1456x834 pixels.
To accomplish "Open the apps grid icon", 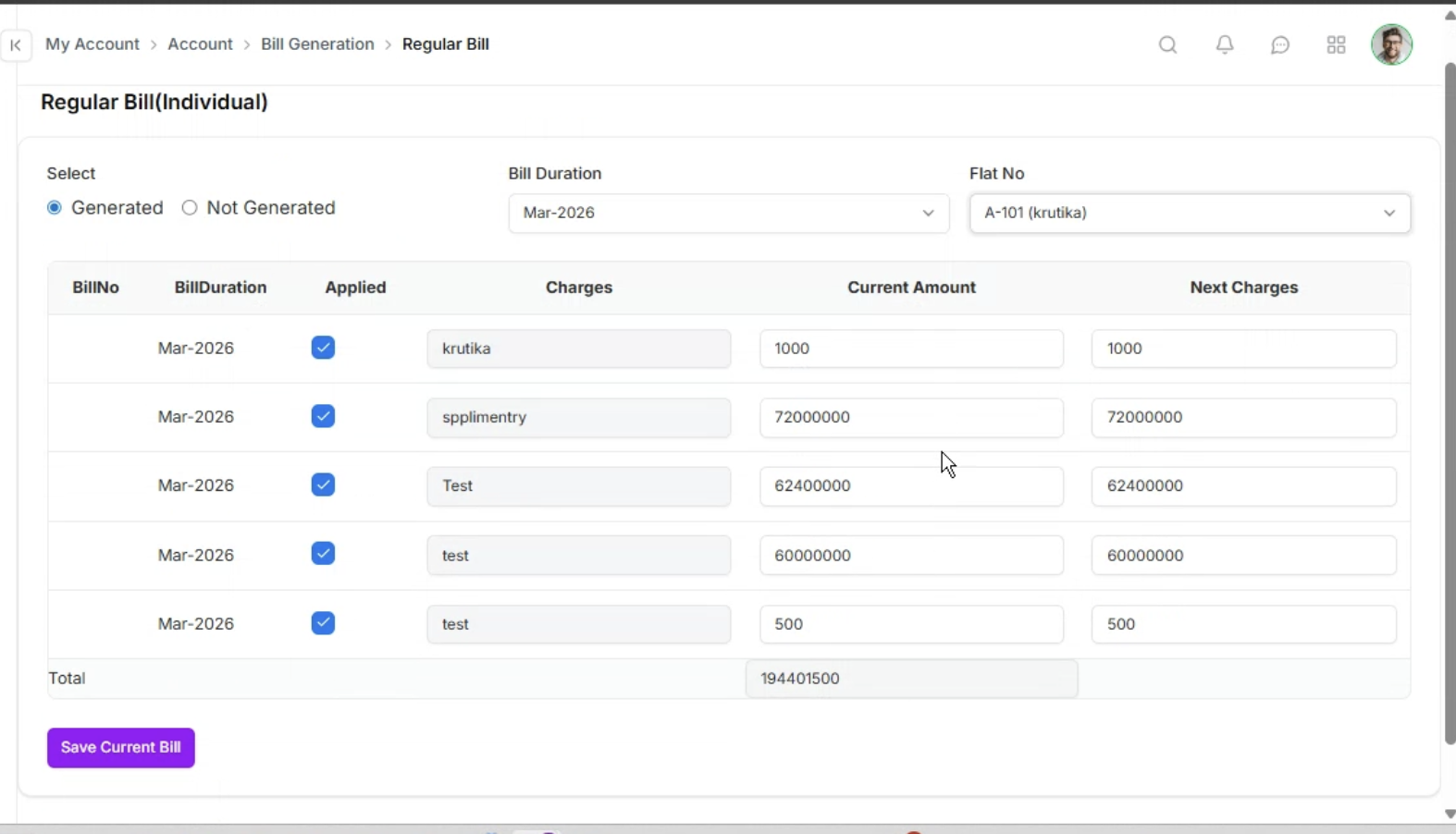I will coord(1336,45).
